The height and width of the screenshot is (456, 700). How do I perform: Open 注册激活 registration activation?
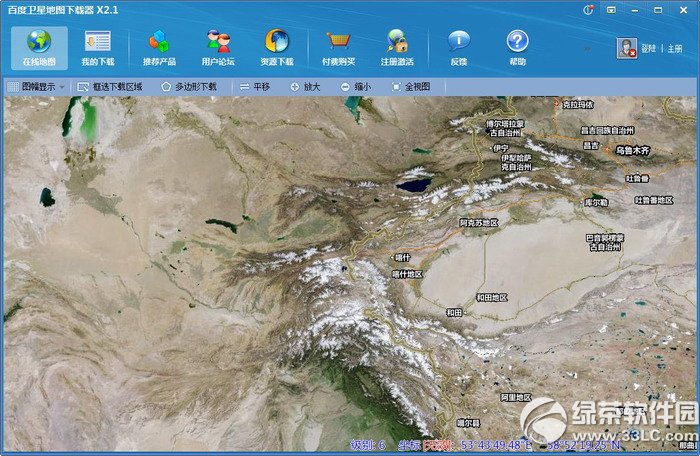[x=397, y=48]
